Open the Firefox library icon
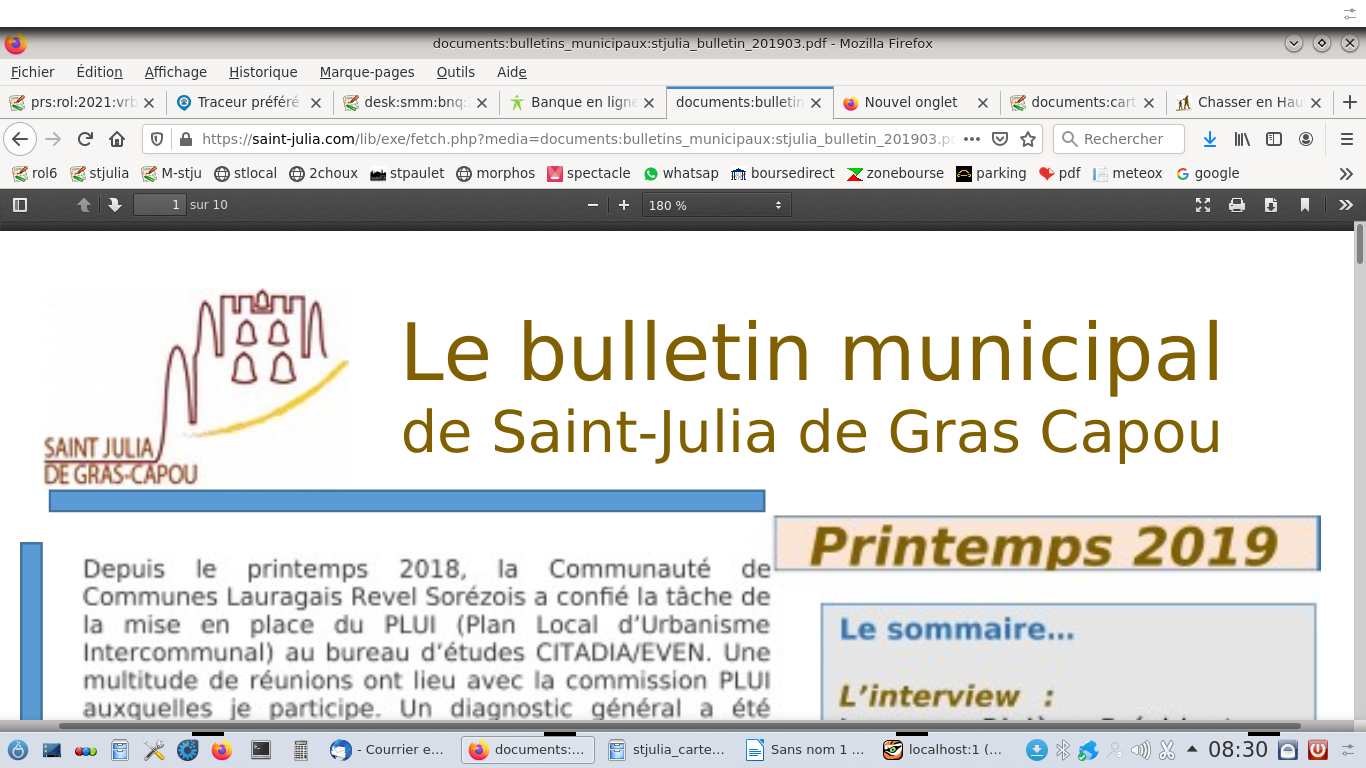This screenshot has width=1366, height=768. click(1241, 139)
